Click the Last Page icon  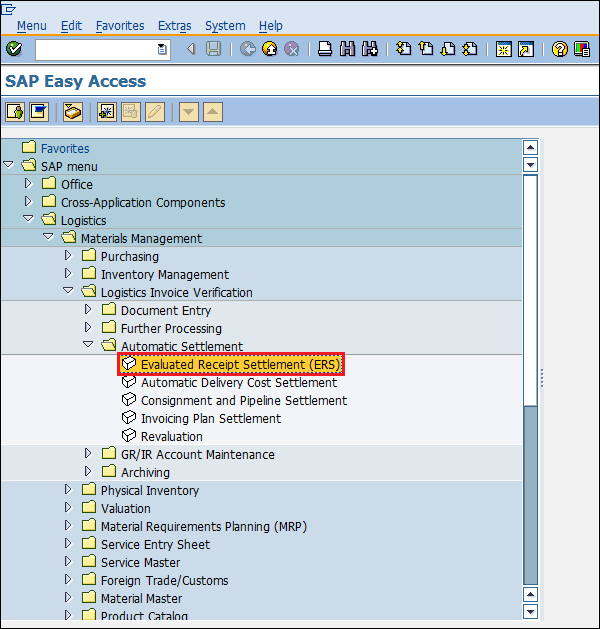(x=470, y=49)
